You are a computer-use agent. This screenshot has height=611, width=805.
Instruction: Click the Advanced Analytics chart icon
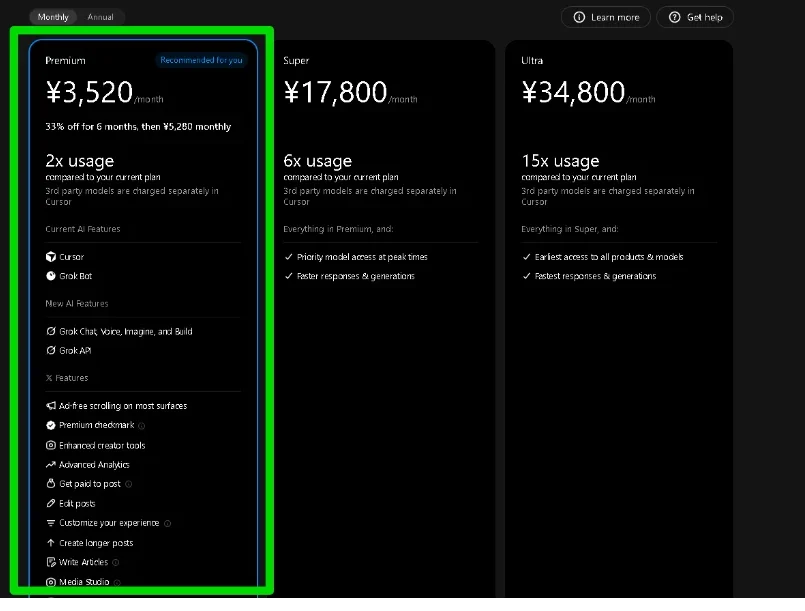51,465
